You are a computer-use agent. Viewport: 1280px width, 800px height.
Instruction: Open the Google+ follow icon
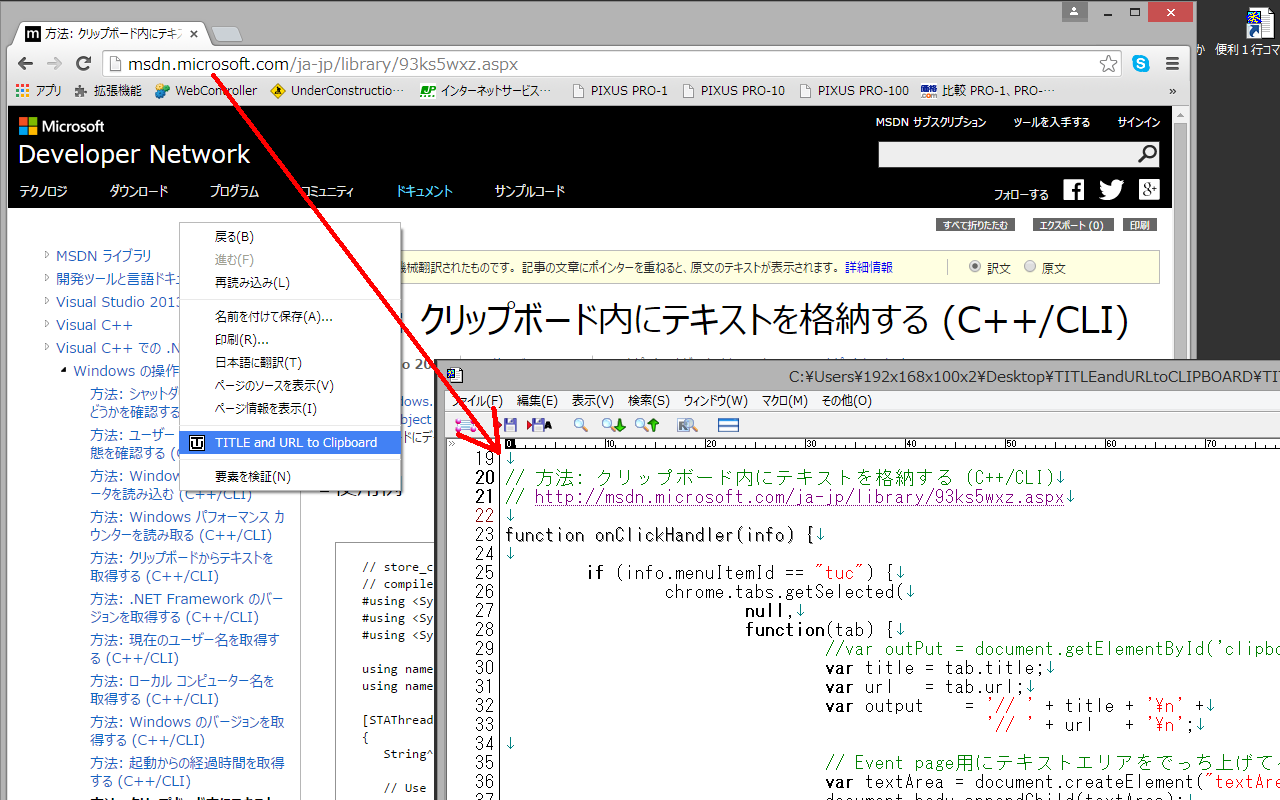tap(1149, 190)
